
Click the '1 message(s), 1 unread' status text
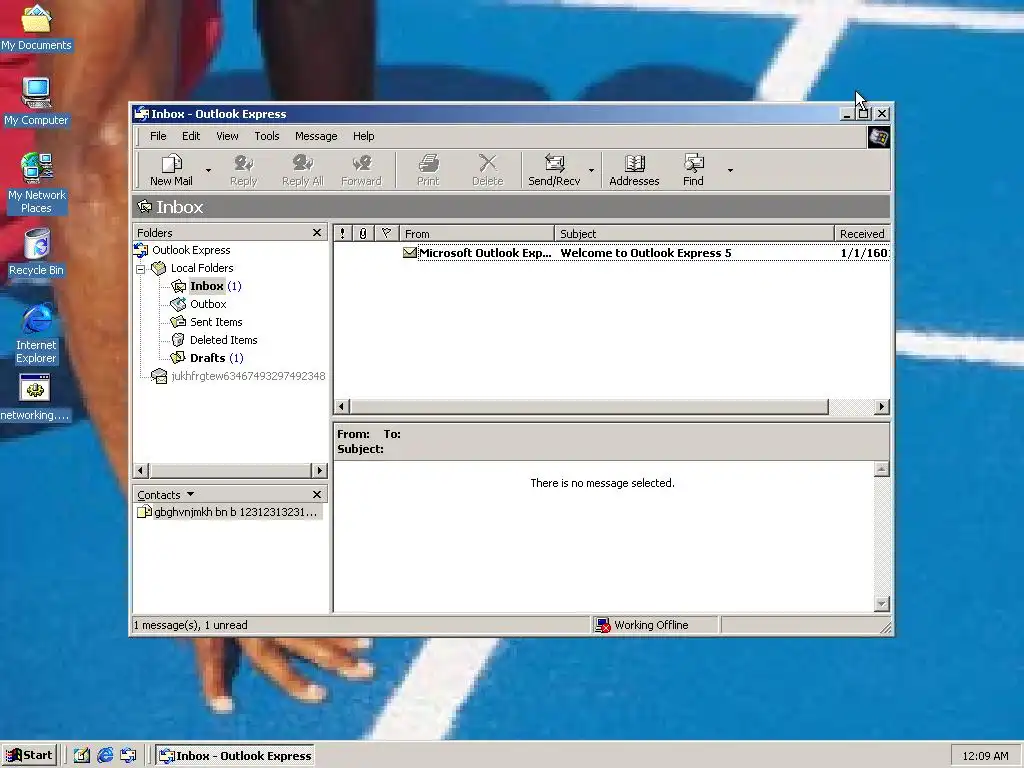click(190, 625)
